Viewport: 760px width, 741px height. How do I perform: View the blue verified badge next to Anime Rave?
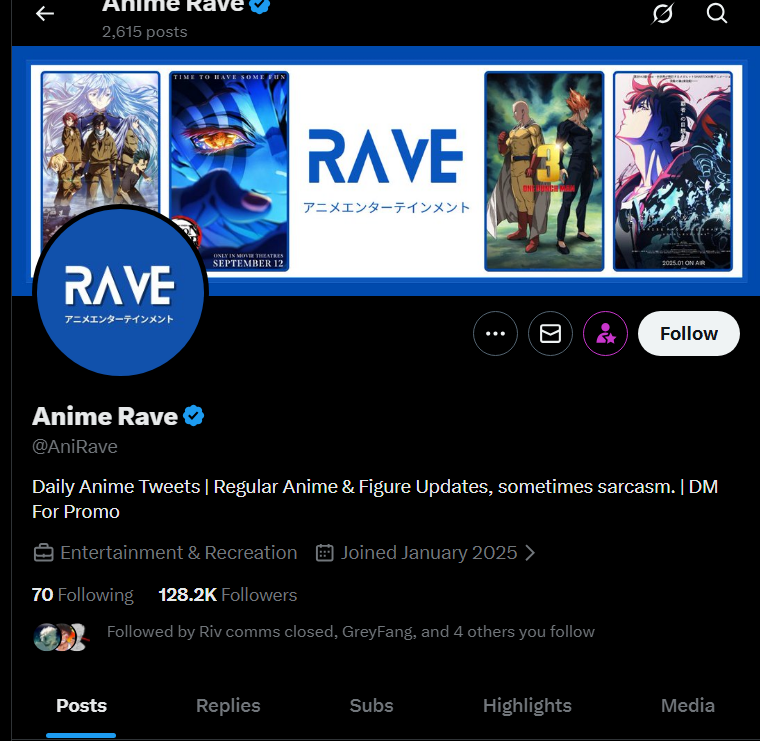click(x=193, y=416)
